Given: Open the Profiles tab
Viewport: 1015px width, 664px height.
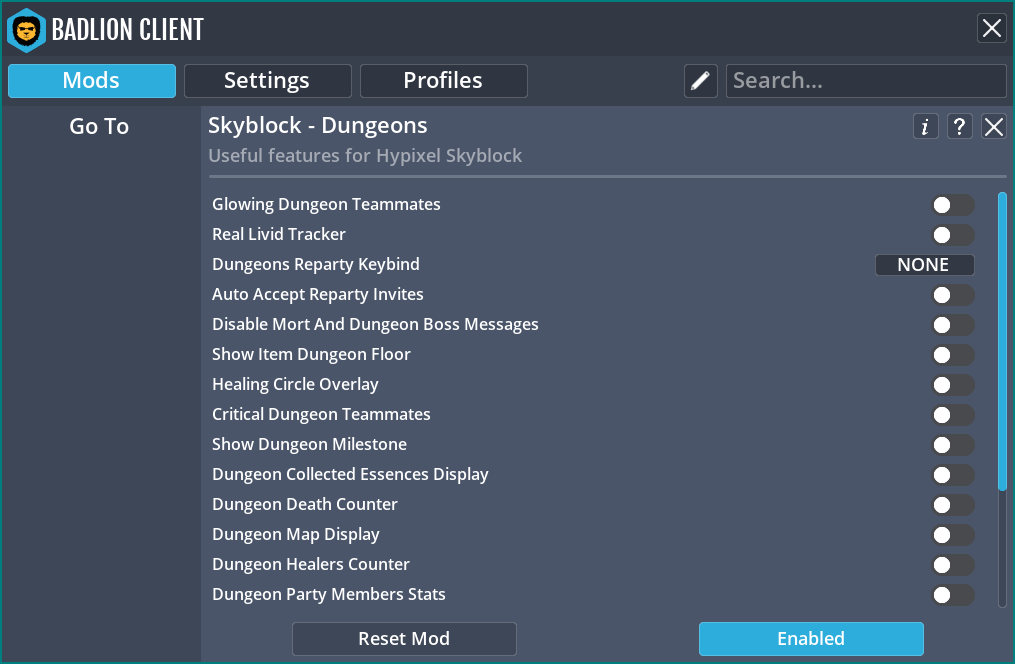Looking at the screenshot, I should tap(443, 81).
